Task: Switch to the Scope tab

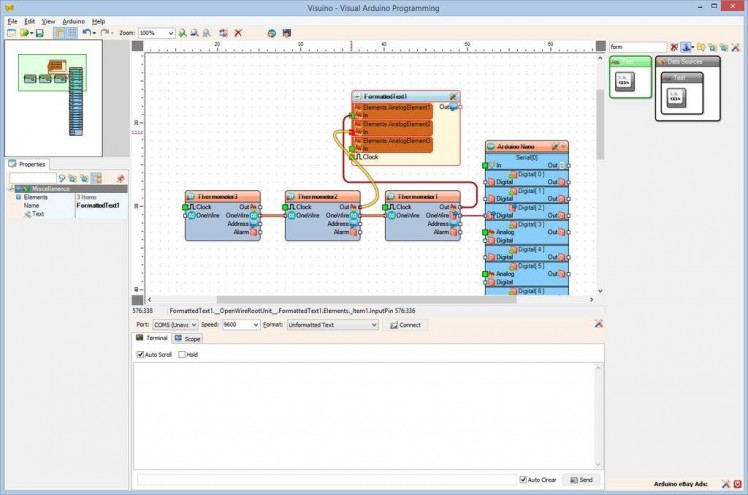Action: 187,339
